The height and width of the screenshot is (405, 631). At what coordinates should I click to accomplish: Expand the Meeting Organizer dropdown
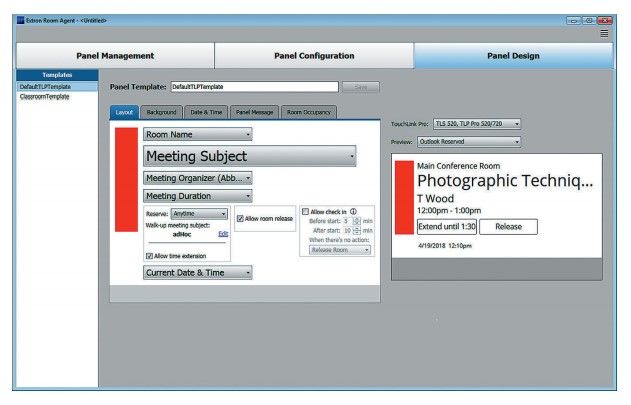(198, 178)
